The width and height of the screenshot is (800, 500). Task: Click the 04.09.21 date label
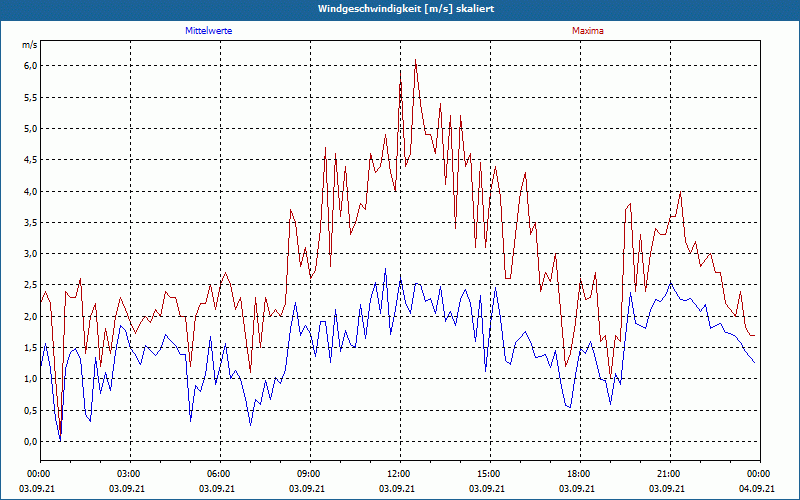click(x=757, y=489)
